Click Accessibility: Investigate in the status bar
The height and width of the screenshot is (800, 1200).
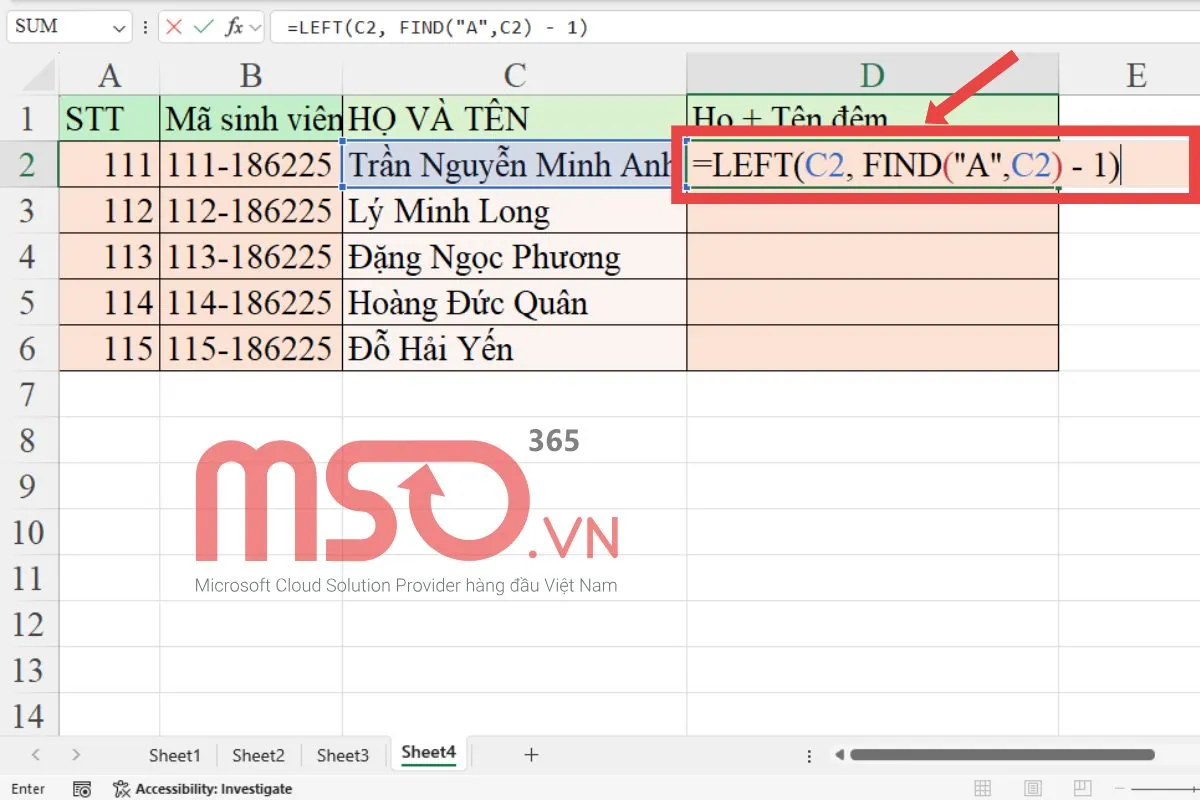[x=214, y=789]
